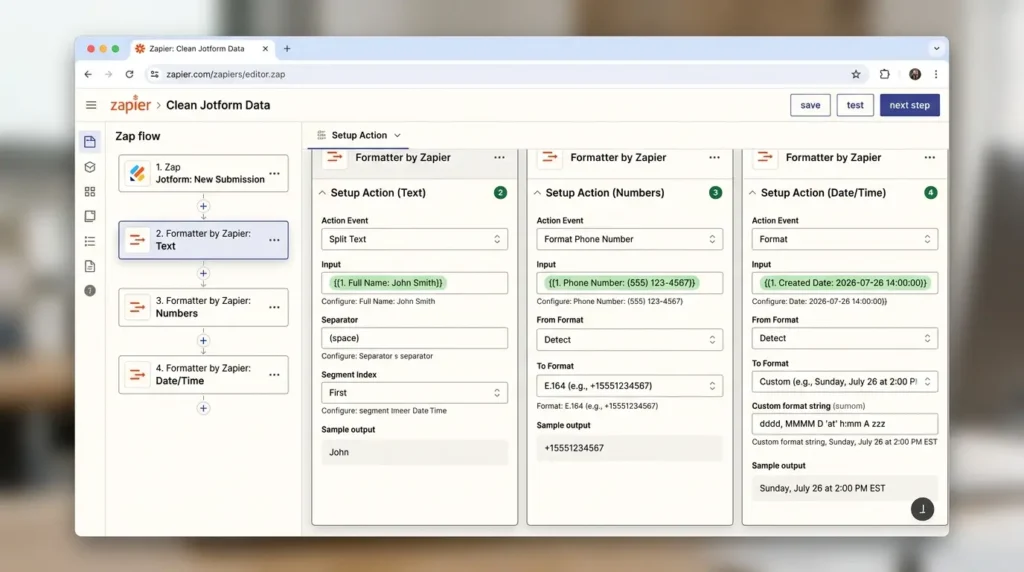Click the Custom format string field
This screenshot has width=1024, height=572.
point(844,424)
